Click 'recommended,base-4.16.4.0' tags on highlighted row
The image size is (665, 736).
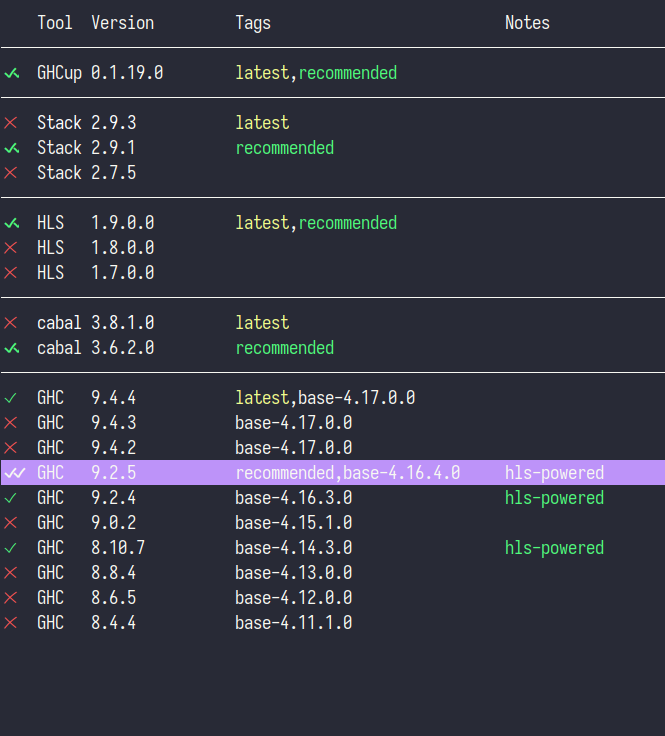point(347,473)
